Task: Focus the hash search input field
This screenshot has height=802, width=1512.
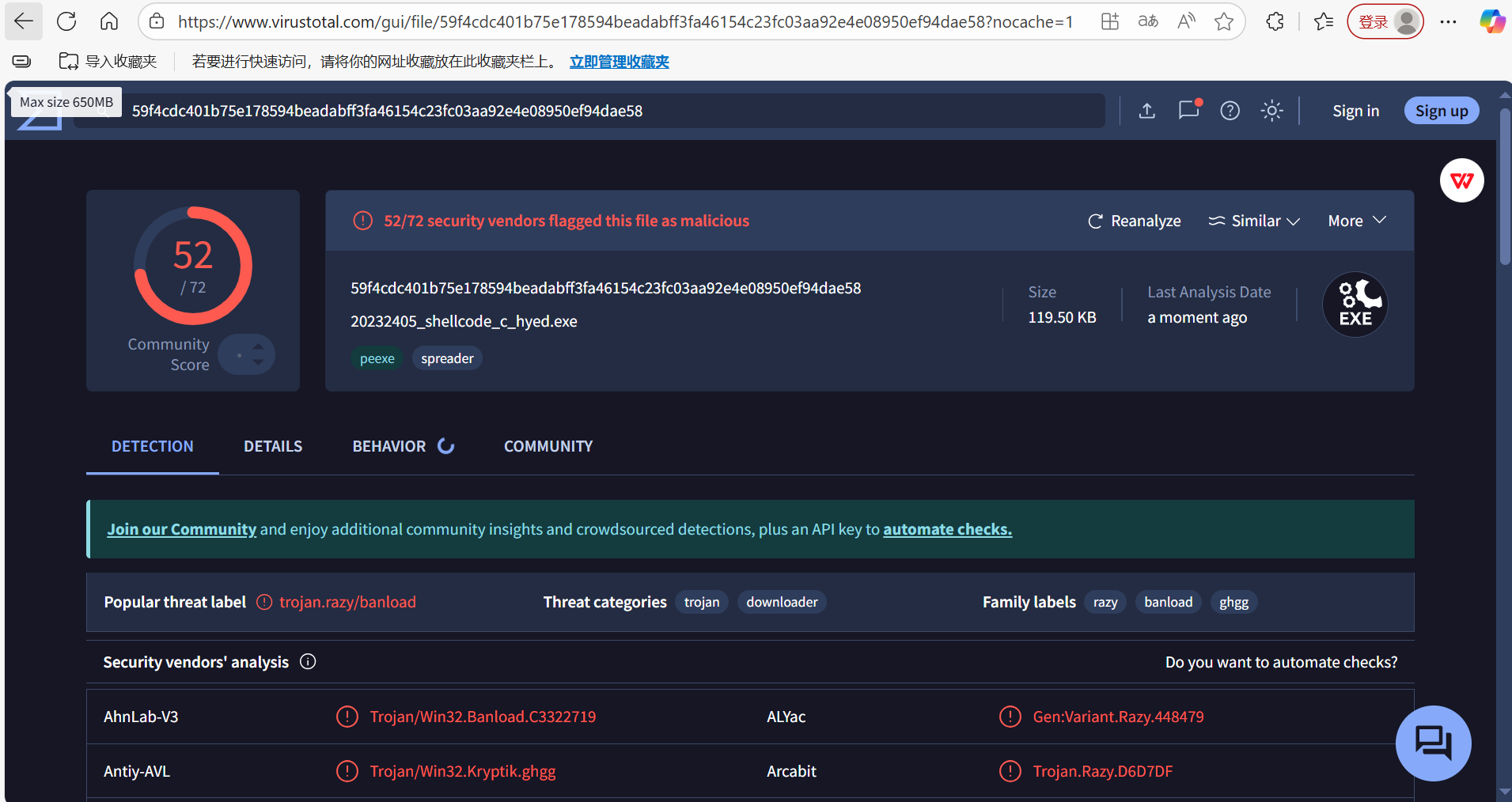Action: (x=589, y=111)
